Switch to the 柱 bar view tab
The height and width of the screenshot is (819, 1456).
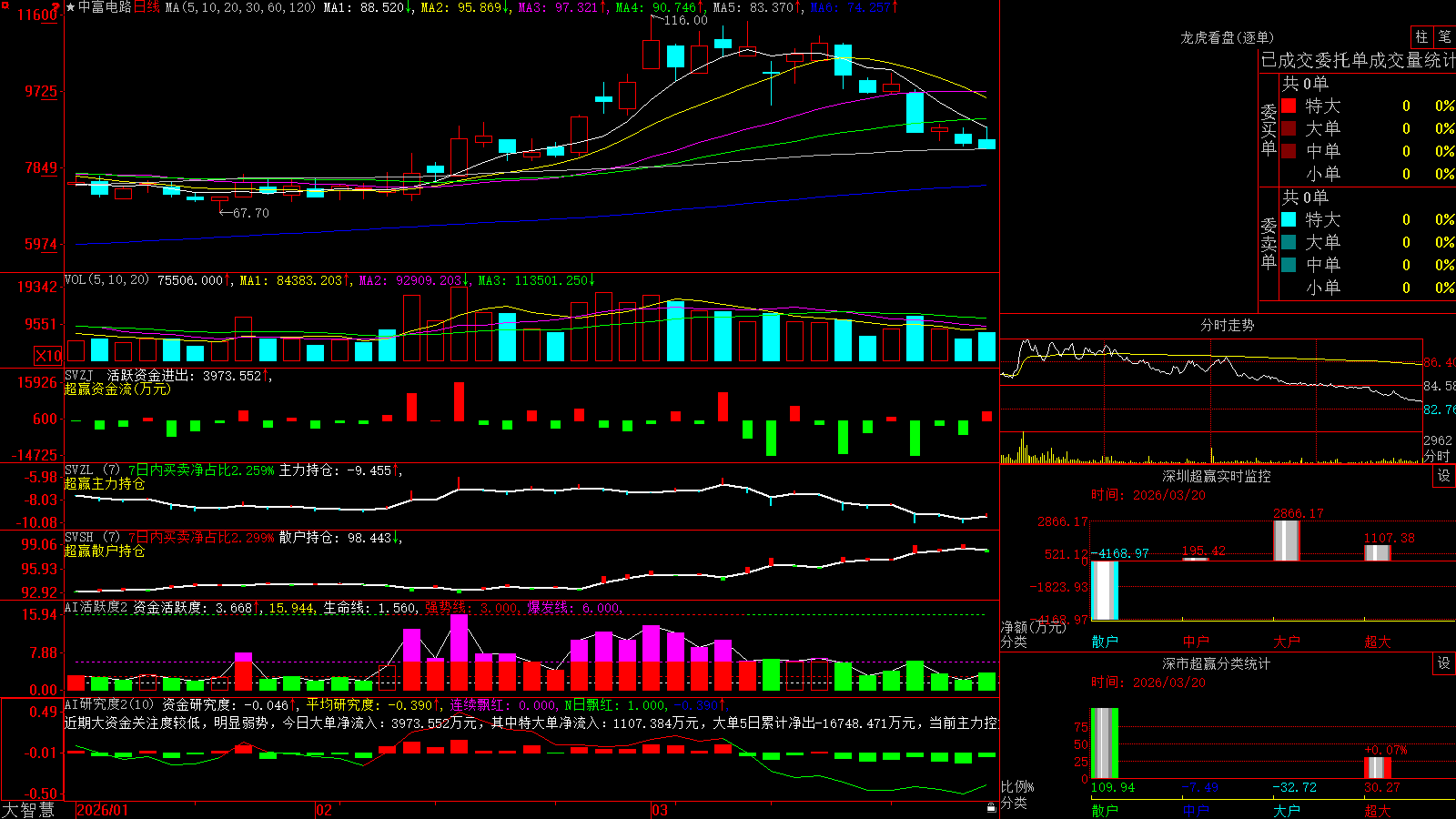click(1421, 36)
